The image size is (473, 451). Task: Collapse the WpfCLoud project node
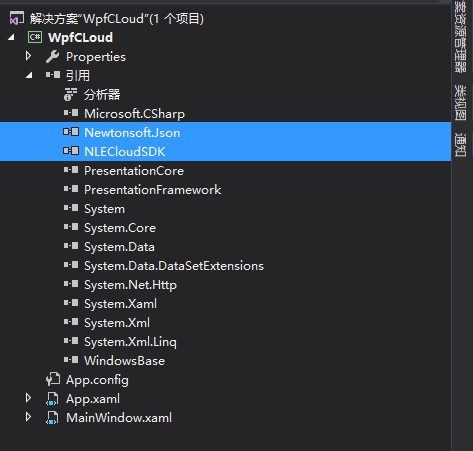11,37
